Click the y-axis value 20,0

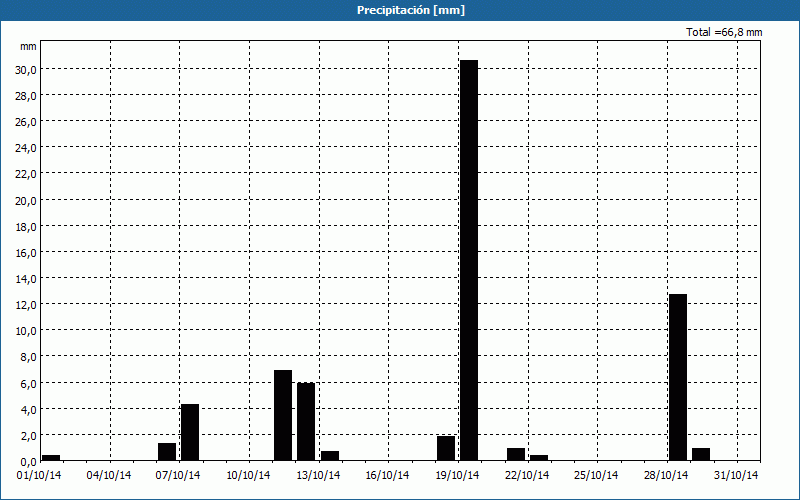click(26, 201)
